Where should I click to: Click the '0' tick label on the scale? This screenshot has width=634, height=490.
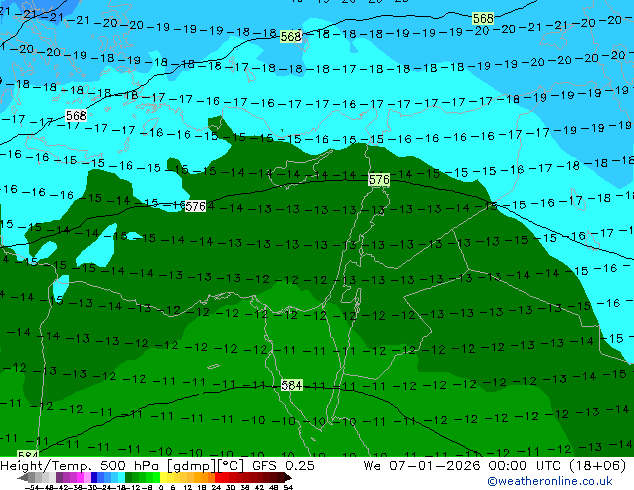(161, 488)
